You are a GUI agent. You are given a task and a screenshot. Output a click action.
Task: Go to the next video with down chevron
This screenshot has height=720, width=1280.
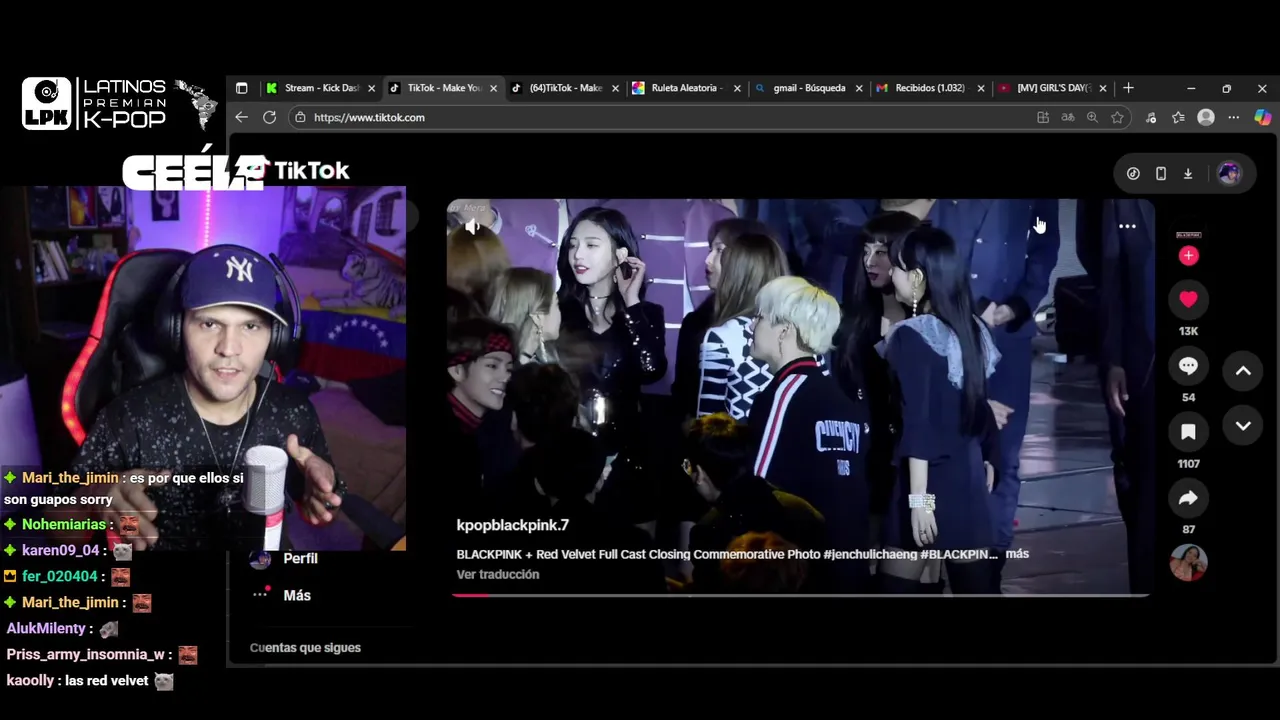pos(1243,426)
